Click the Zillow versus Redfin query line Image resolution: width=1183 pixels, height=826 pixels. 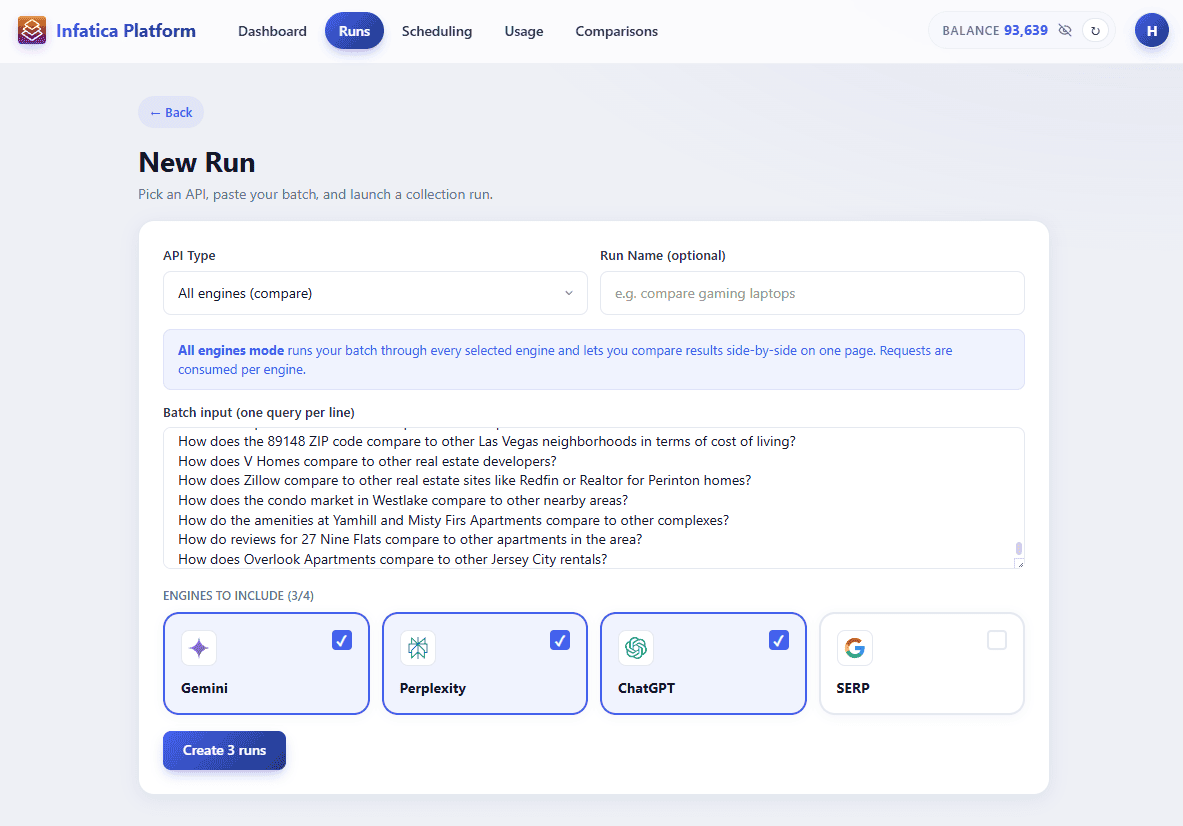click(x=465, y=481)
